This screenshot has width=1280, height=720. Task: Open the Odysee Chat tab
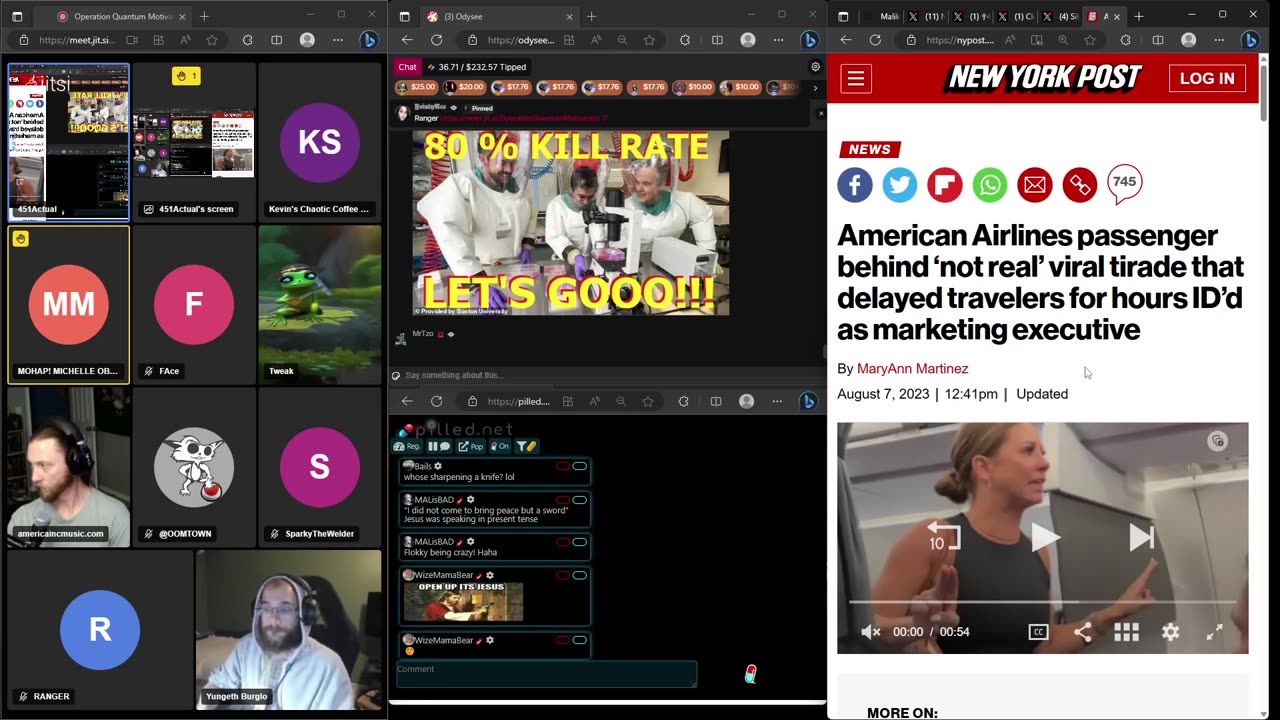[x=407, y=67]
